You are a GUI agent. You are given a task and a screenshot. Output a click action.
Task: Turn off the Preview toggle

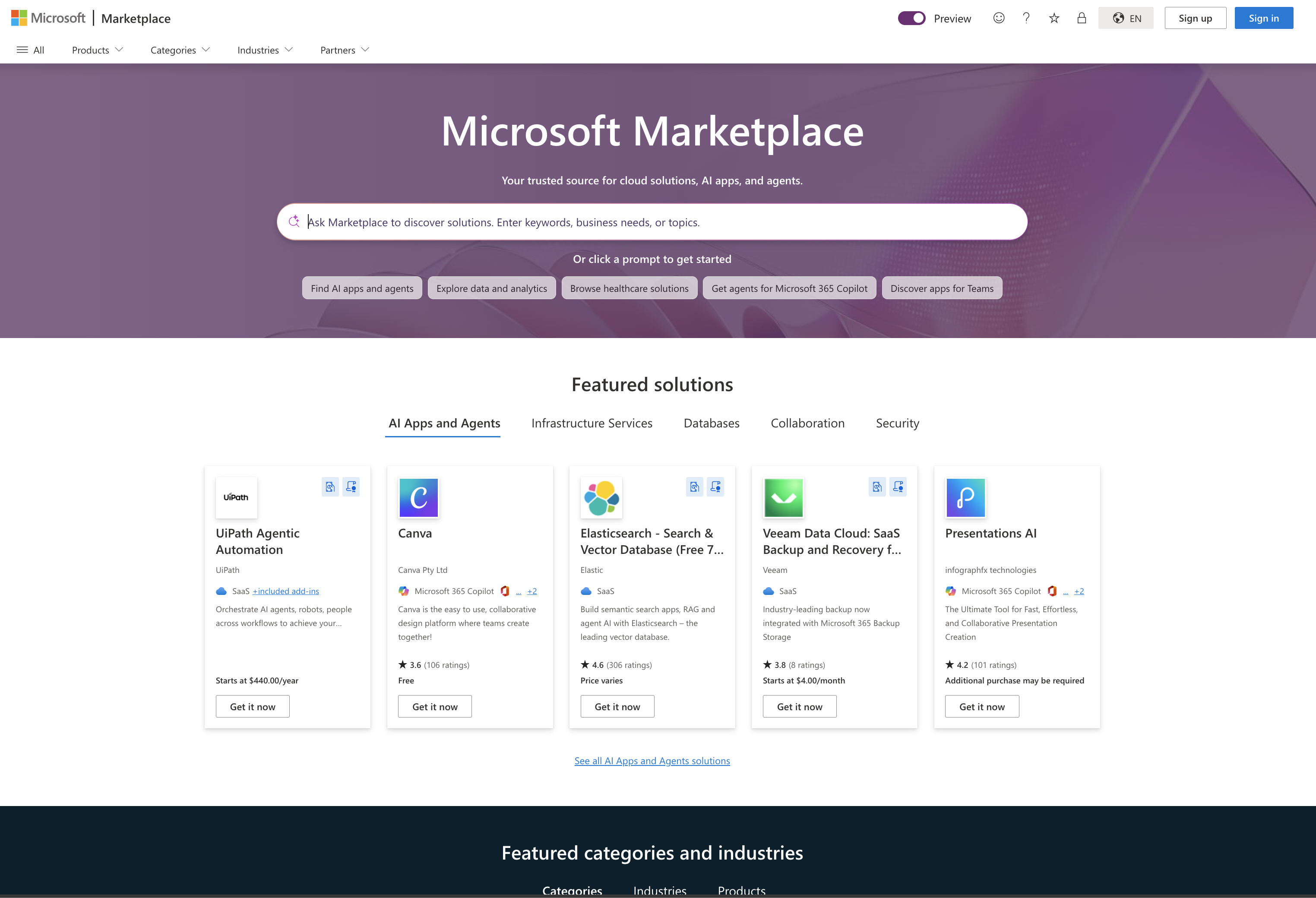912,18
